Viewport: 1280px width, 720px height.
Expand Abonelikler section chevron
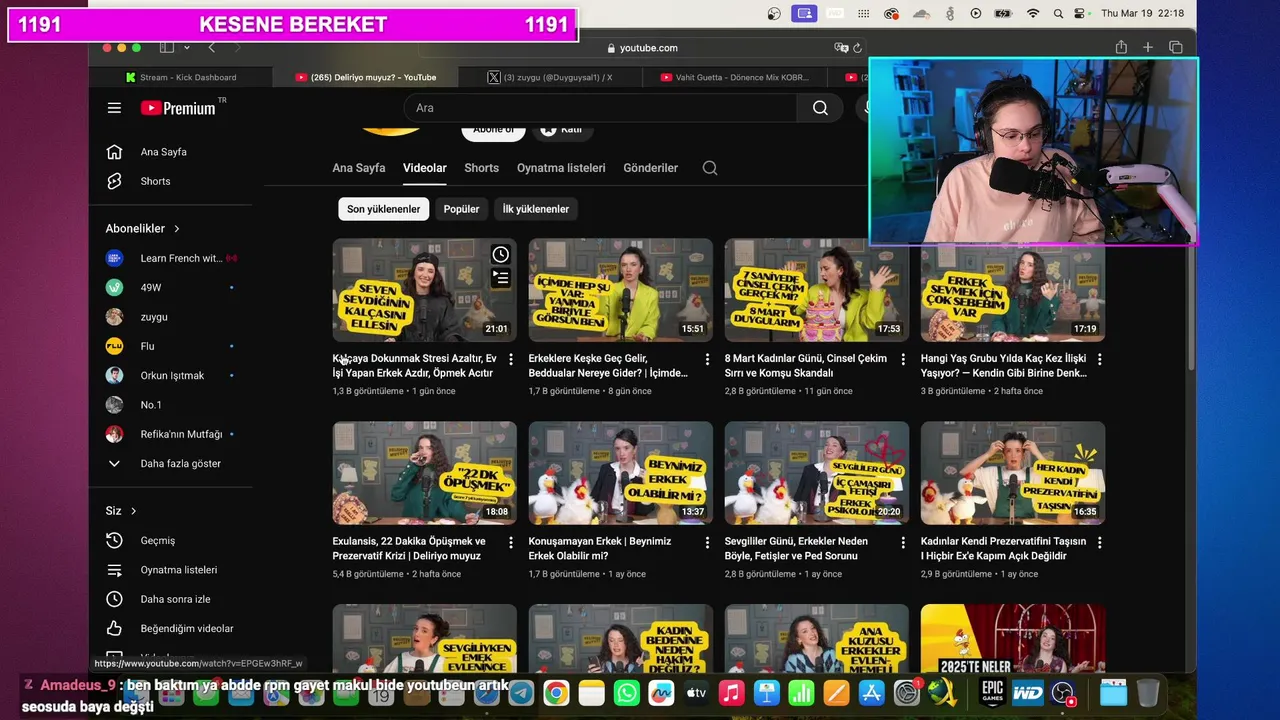tap(177, 229)
